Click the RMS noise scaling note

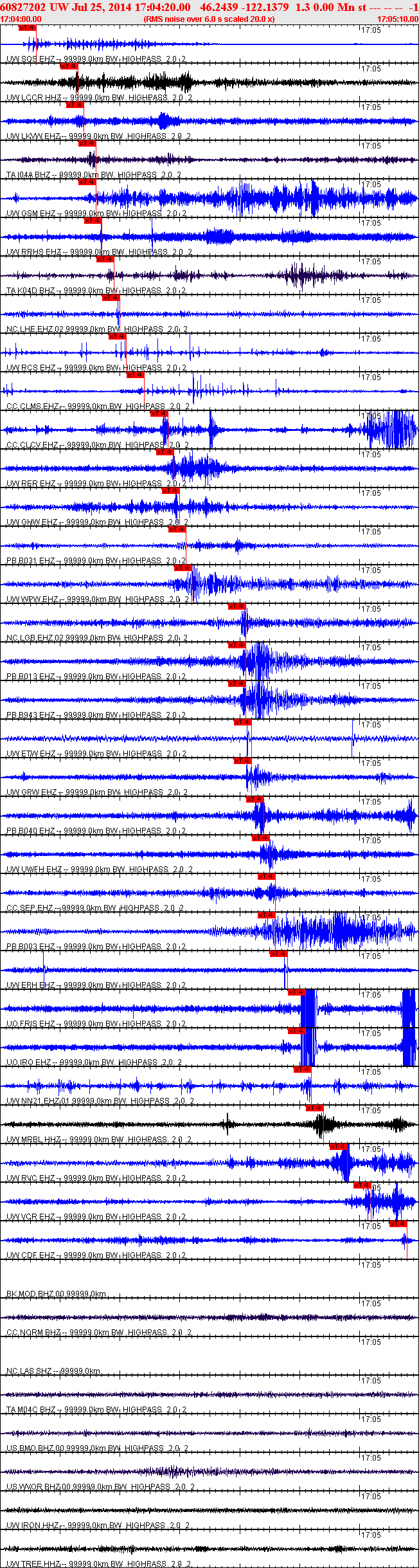click(x=209, y=19)
